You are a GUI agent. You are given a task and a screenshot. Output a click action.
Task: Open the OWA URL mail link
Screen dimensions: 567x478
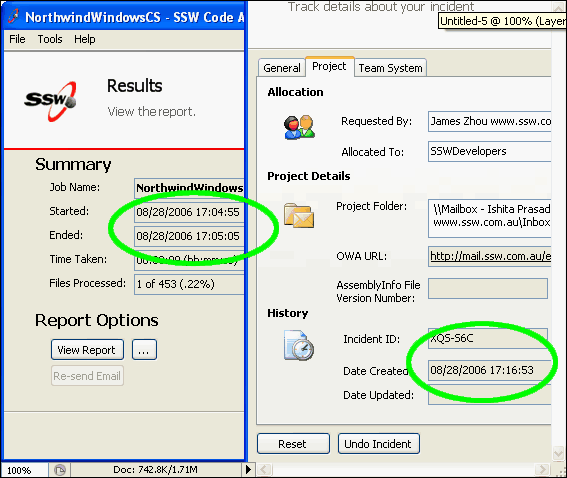click(490, 256)
